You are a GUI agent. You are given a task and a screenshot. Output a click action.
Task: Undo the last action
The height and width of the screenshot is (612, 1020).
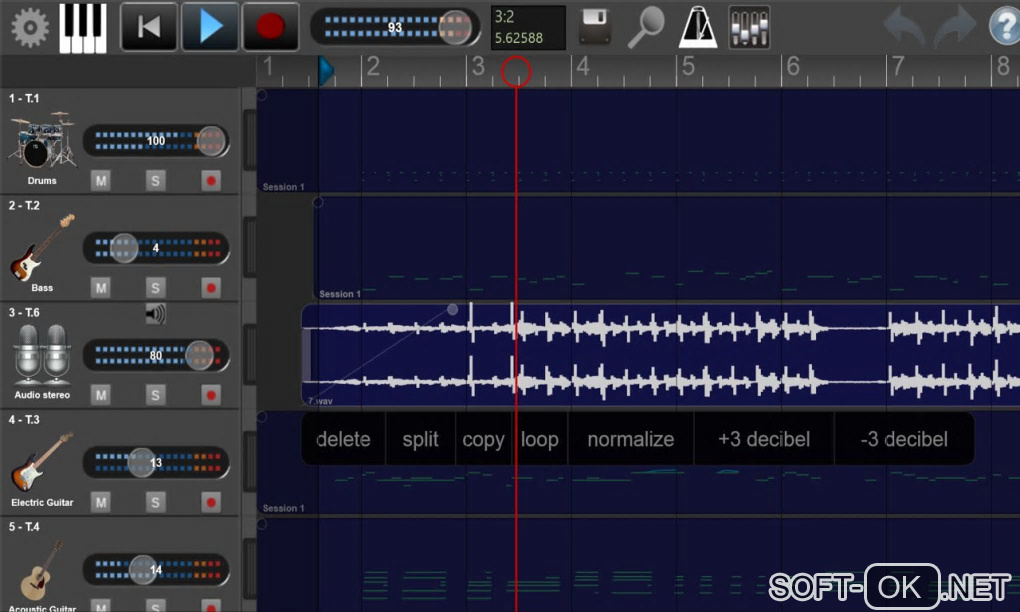[x=904, y=27]
